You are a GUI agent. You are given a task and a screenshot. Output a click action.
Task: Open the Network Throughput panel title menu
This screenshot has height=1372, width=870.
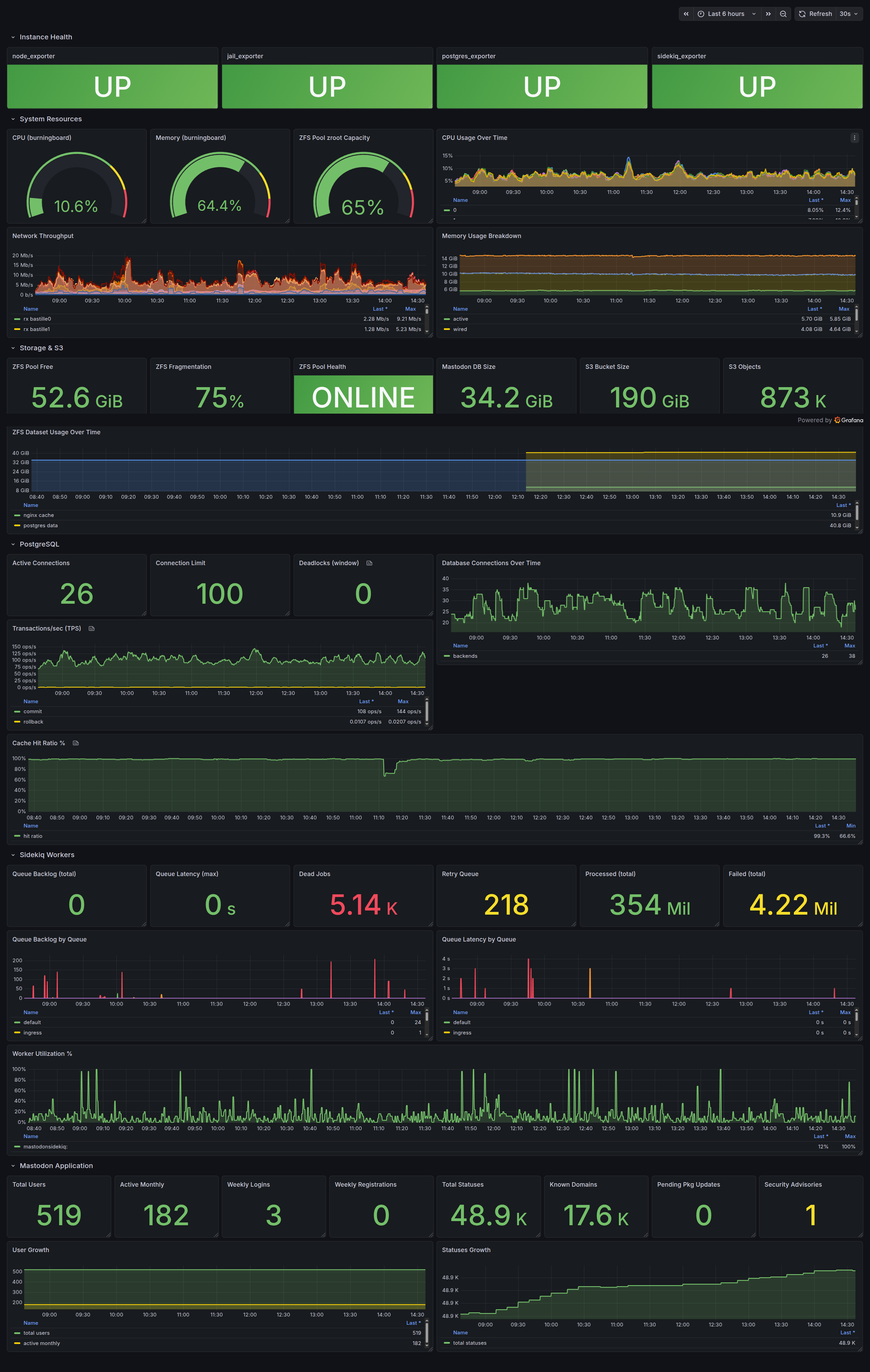coord(43,236)
